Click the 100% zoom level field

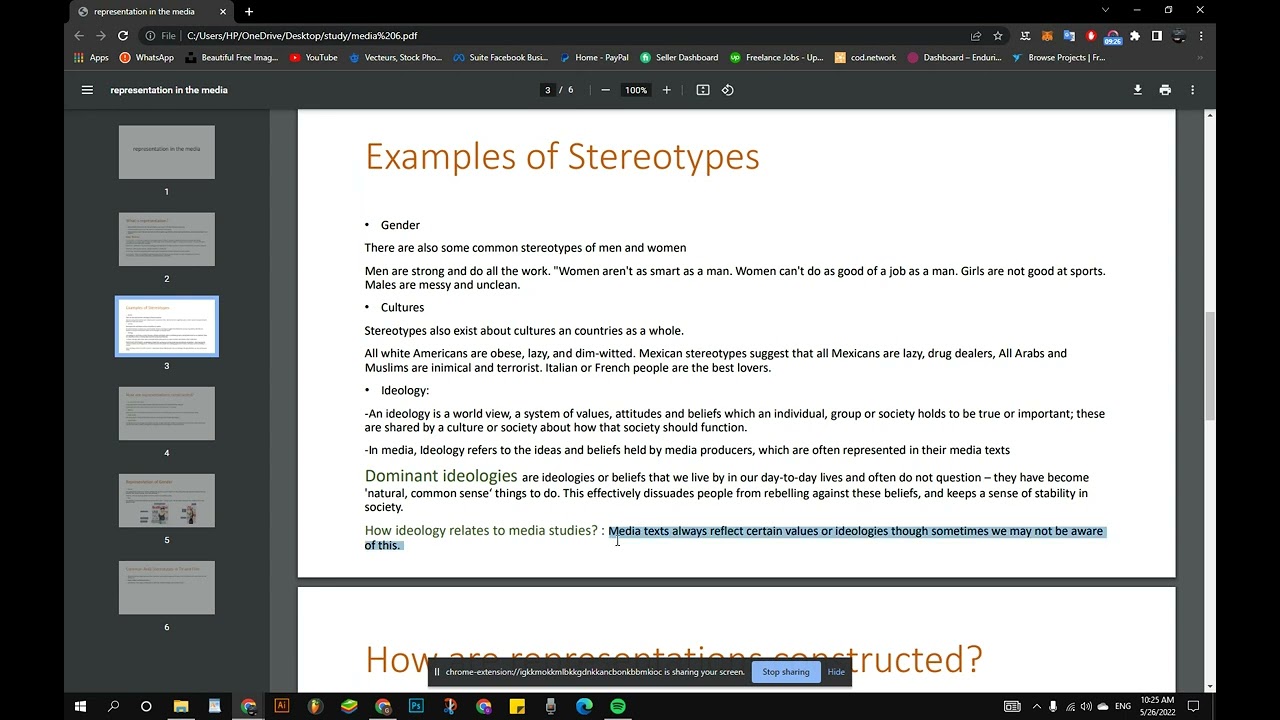pyautogui.click(x=636, y=90)
